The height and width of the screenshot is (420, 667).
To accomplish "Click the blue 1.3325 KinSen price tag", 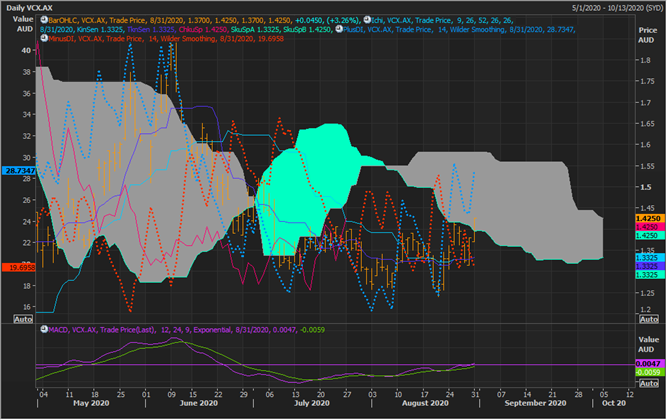I will click(650, 258).
